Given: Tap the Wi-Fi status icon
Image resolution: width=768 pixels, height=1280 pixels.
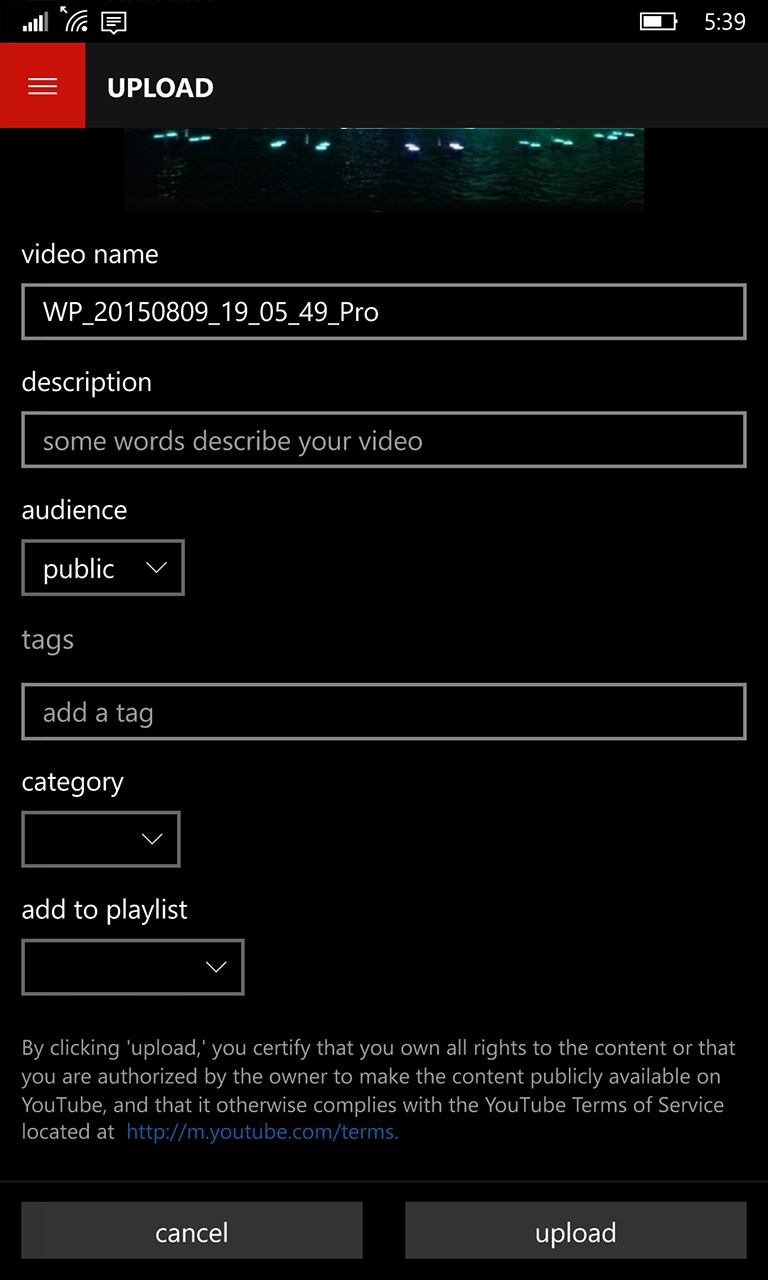Looking at the screenshot, I should (x=75, y=20).
